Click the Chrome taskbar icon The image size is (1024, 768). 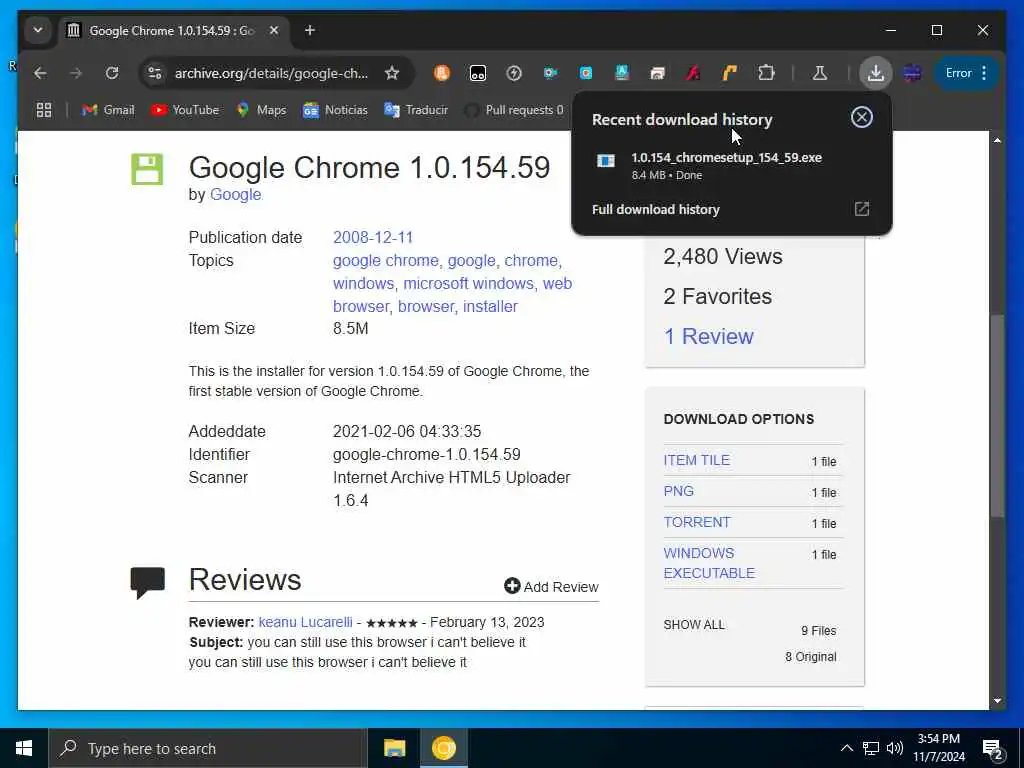(x=443, y=748)
